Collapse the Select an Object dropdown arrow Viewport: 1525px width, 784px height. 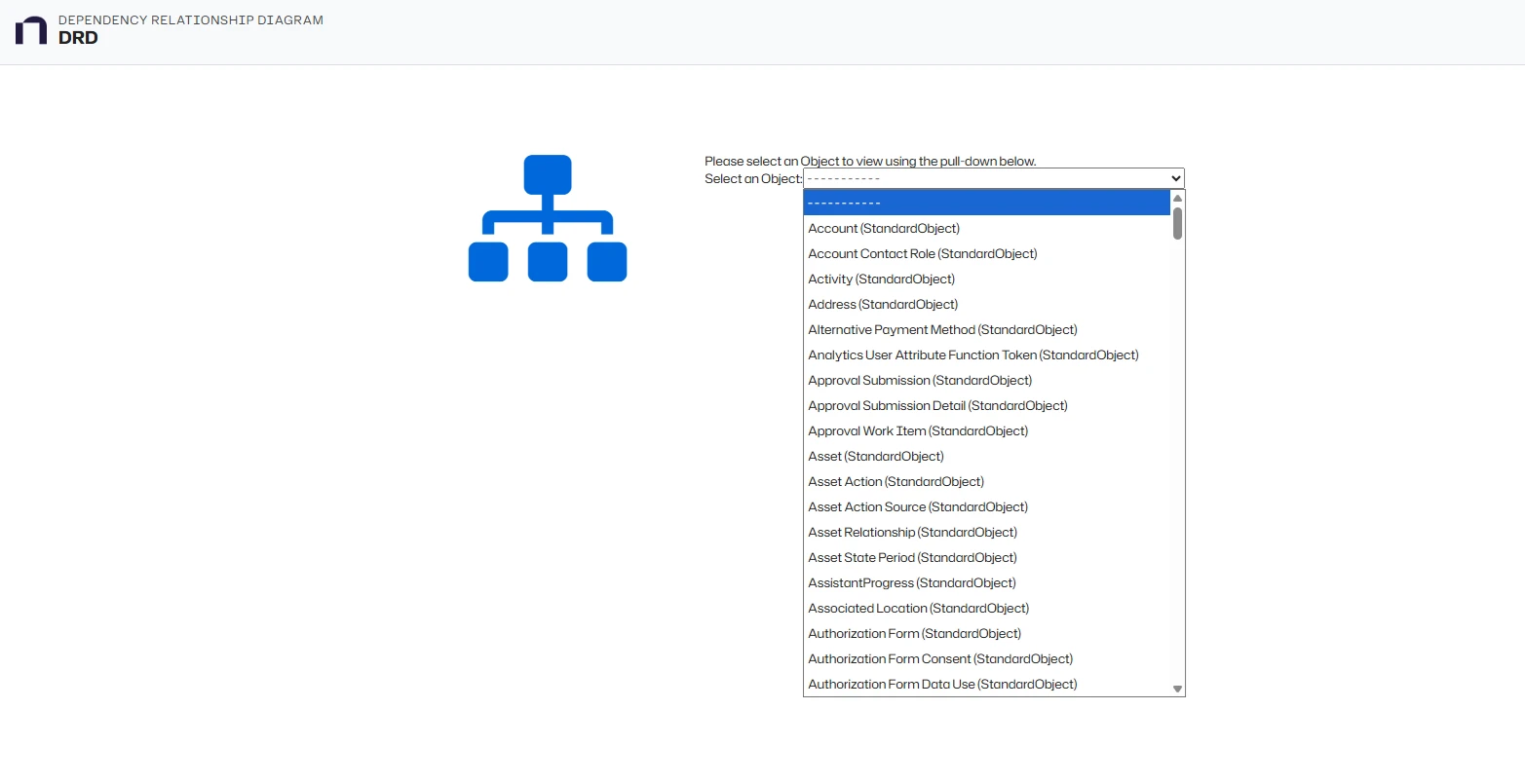click(x=1175, y=178)
